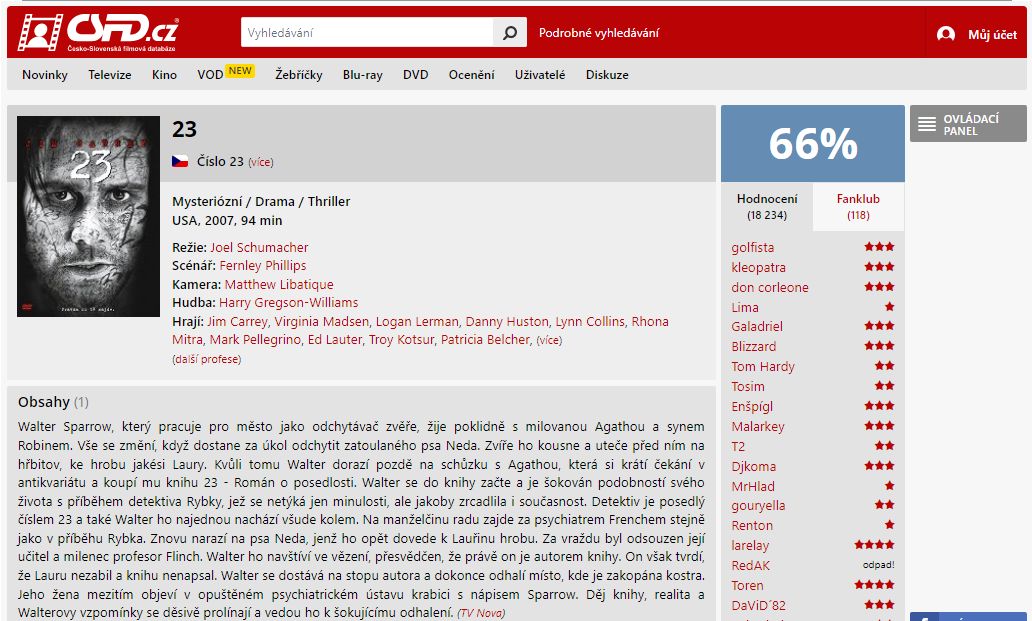Viewport: 1032px width, 621px height.
Task: Show other crew via (další profese)
Action: (x=207, y=359)
